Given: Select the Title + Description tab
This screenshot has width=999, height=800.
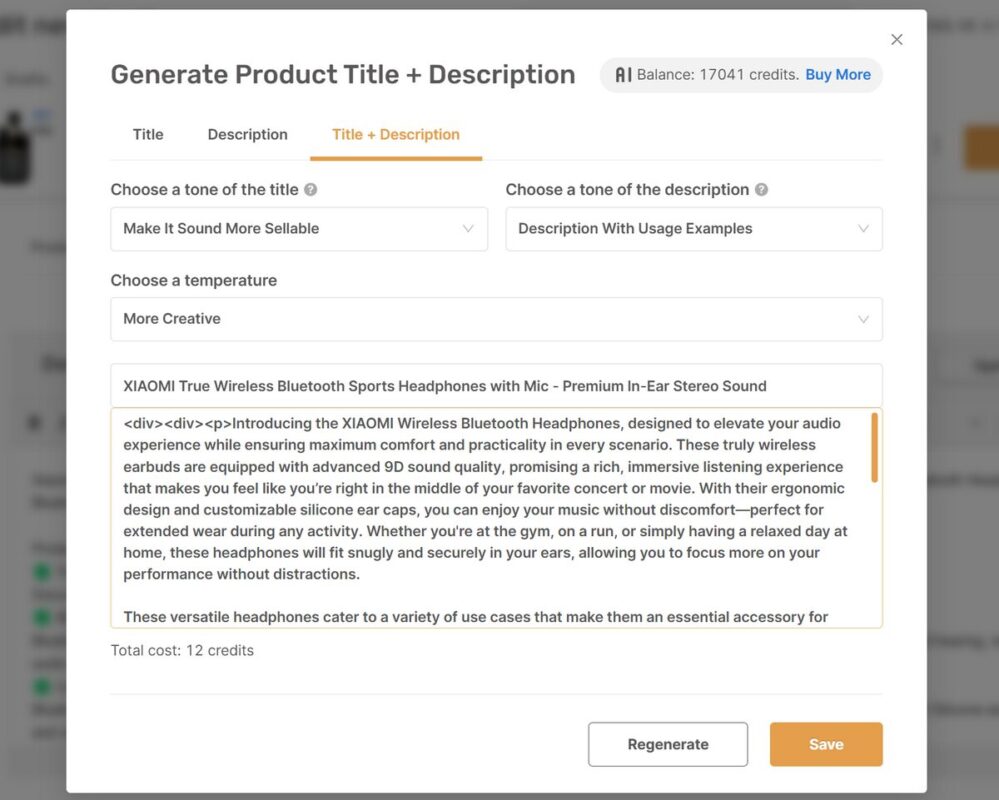Looking at the screenshot, I should [x=396, y=134].
